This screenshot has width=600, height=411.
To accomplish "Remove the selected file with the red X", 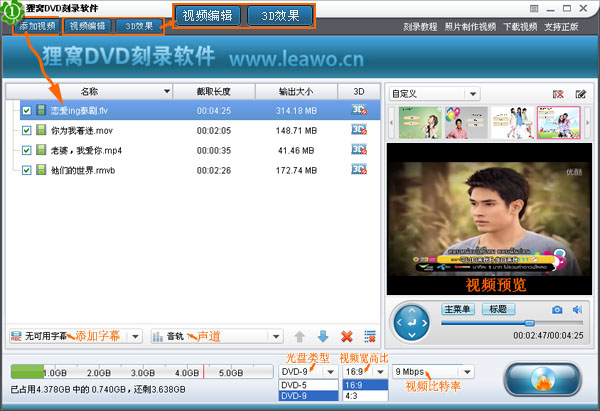I will (x=347, y=337).
